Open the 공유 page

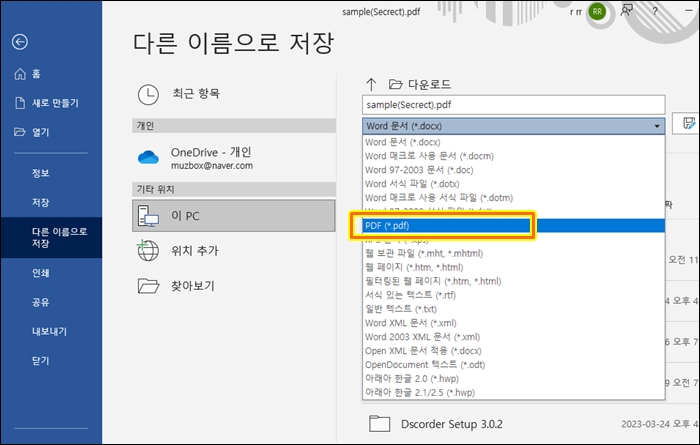pyautogui.click(x=40, y=302)
